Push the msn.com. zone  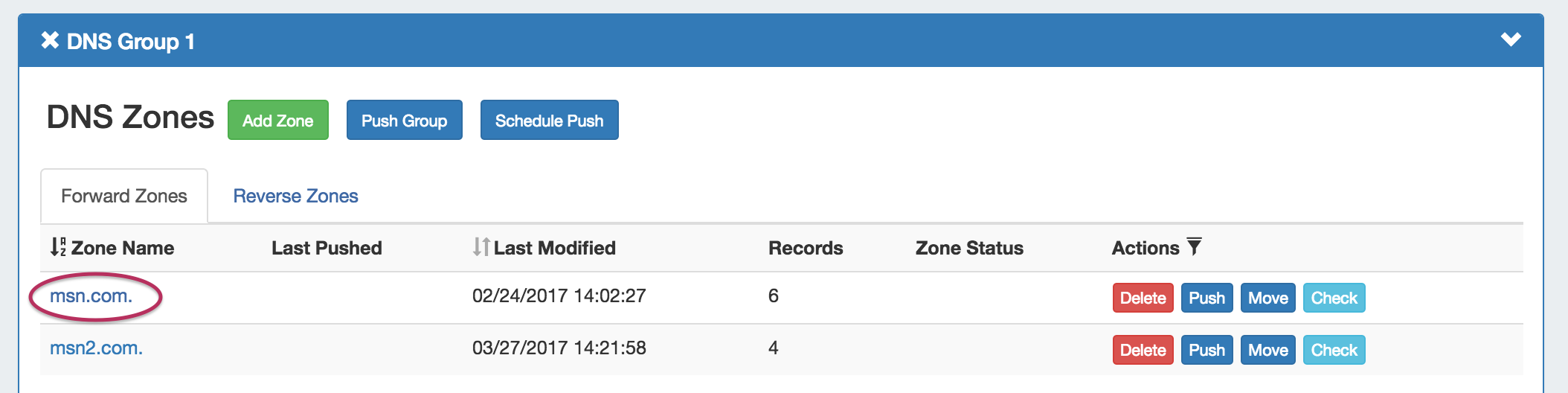click(1206, 298)
